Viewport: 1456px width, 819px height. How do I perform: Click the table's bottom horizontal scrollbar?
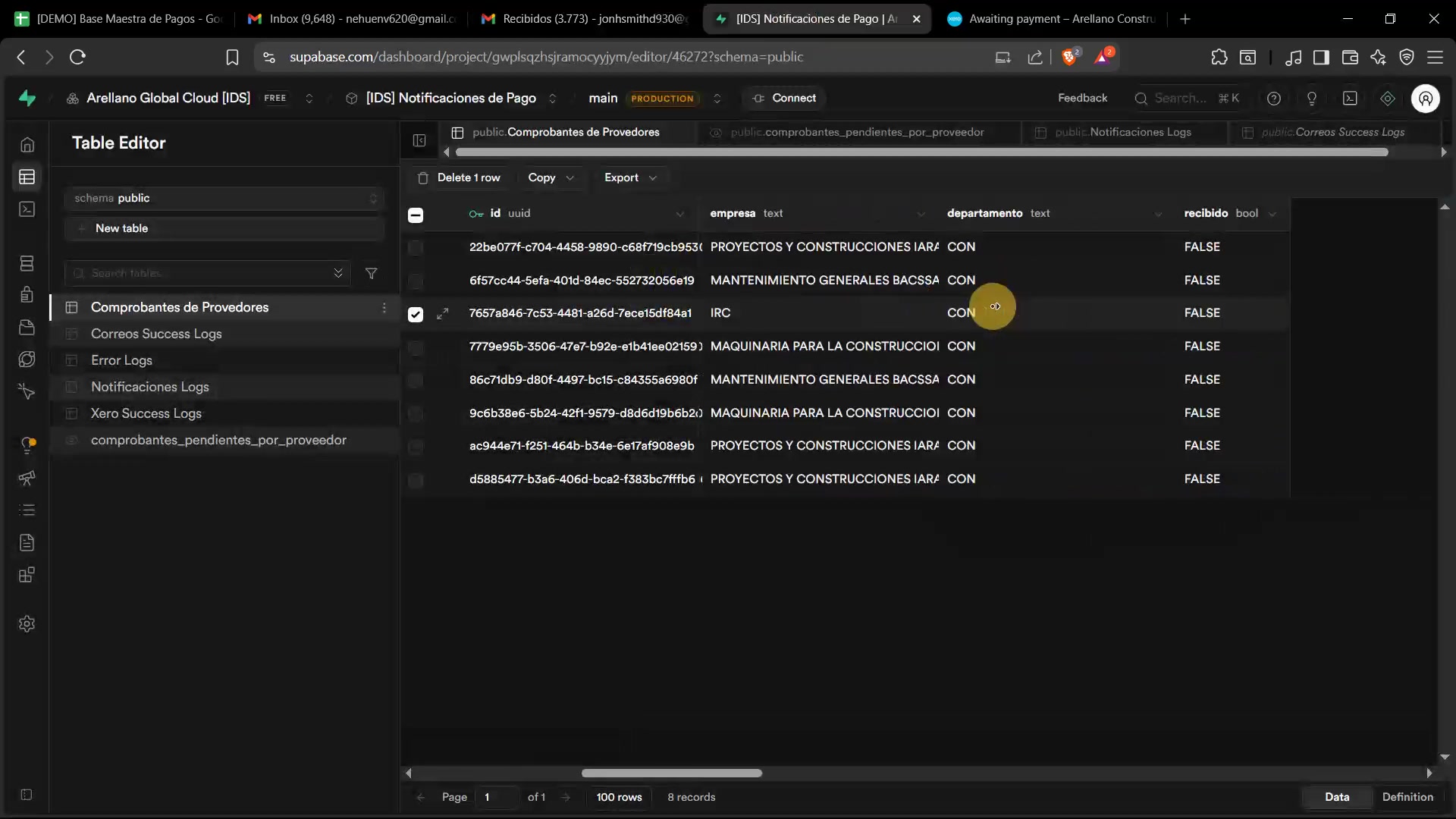click(671, 773)
